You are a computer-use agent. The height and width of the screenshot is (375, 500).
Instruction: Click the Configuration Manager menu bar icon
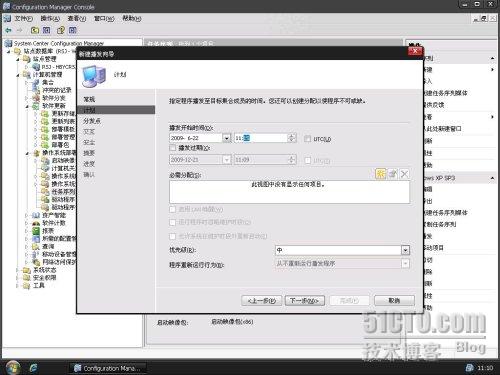click(7, 18)
